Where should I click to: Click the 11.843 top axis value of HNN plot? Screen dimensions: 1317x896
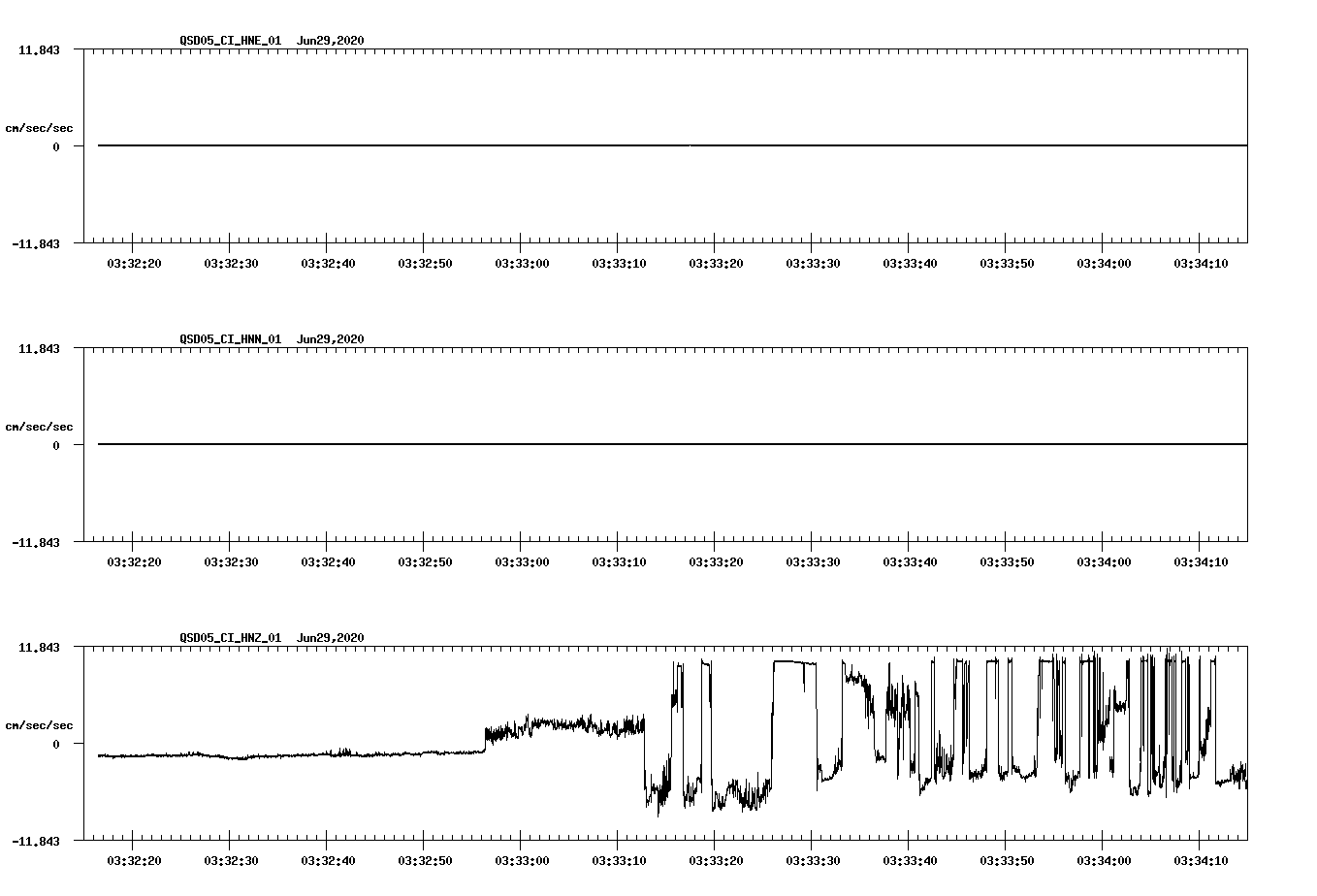coord(39,349)
